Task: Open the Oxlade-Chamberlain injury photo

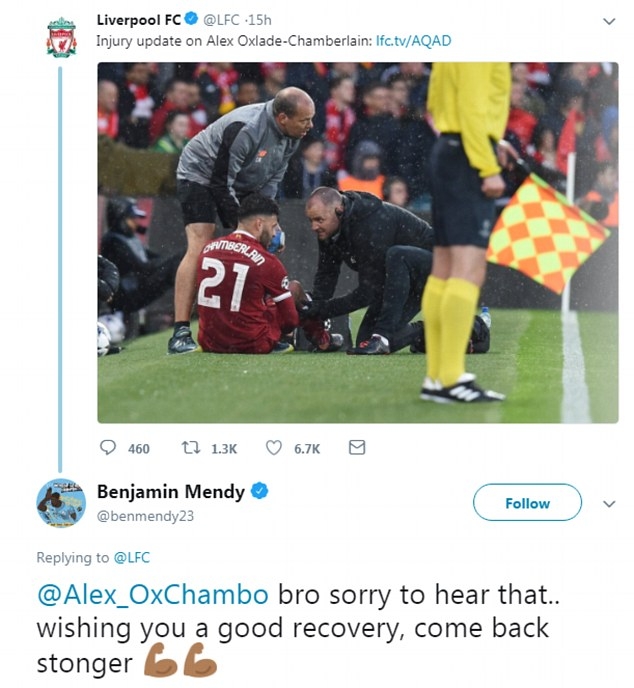Action: [357, 242]
